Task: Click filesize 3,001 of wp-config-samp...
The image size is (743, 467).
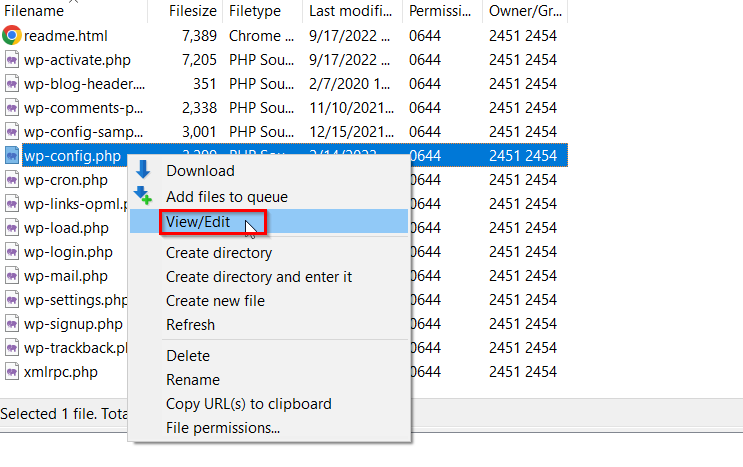Action: point(199,132)
